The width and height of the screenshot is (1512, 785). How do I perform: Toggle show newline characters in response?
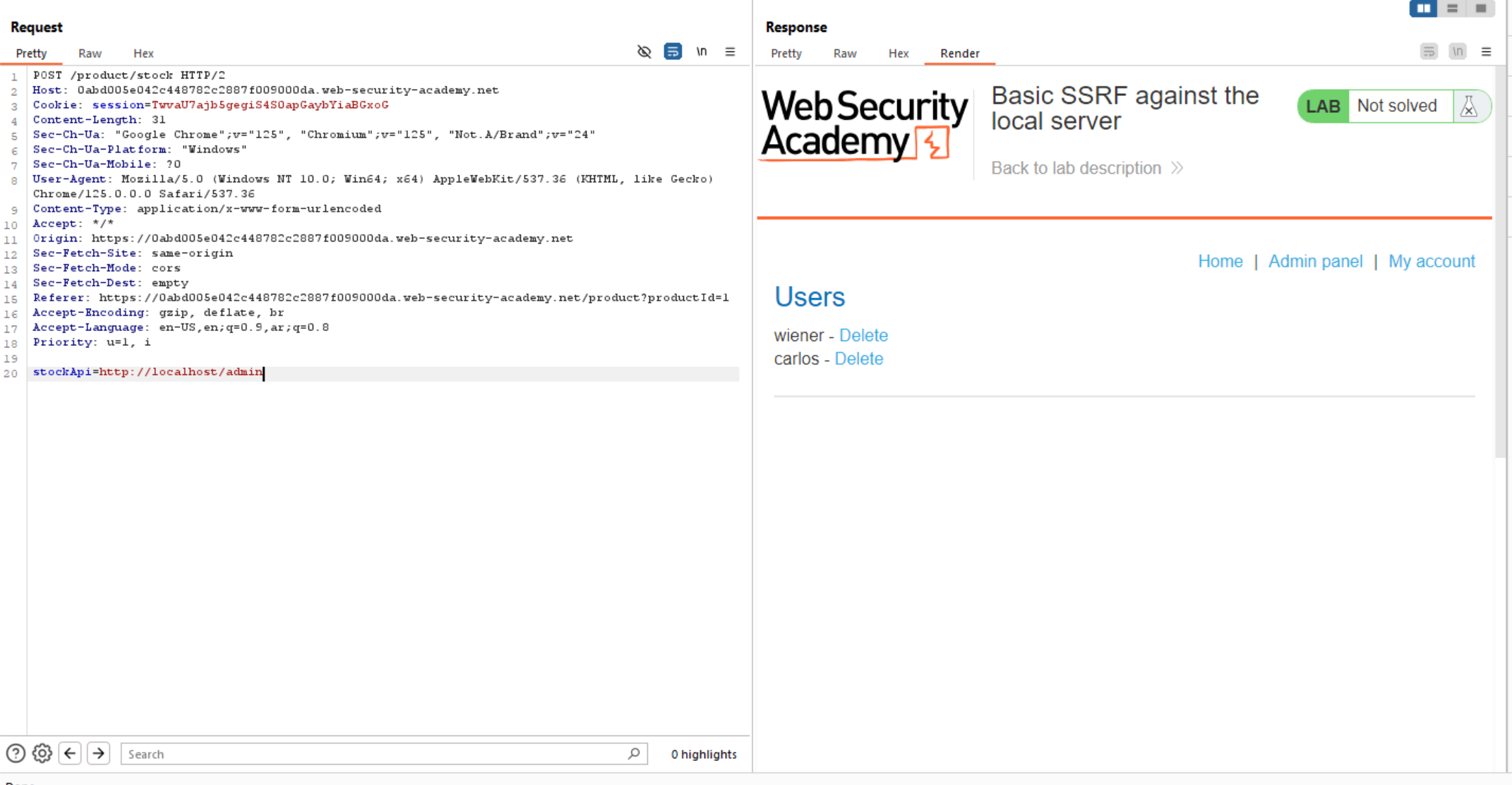tap(1458, 52)
